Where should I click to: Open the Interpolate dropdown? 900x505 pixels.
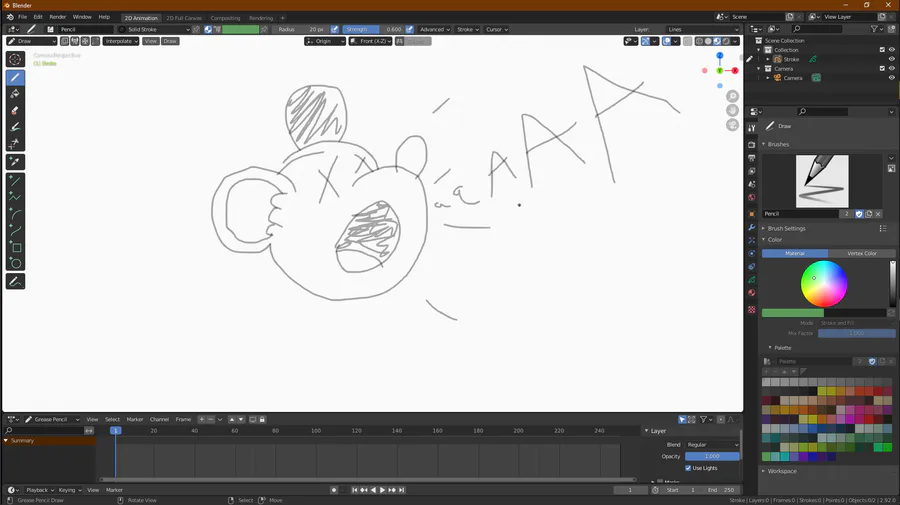(x=121, y=41)
